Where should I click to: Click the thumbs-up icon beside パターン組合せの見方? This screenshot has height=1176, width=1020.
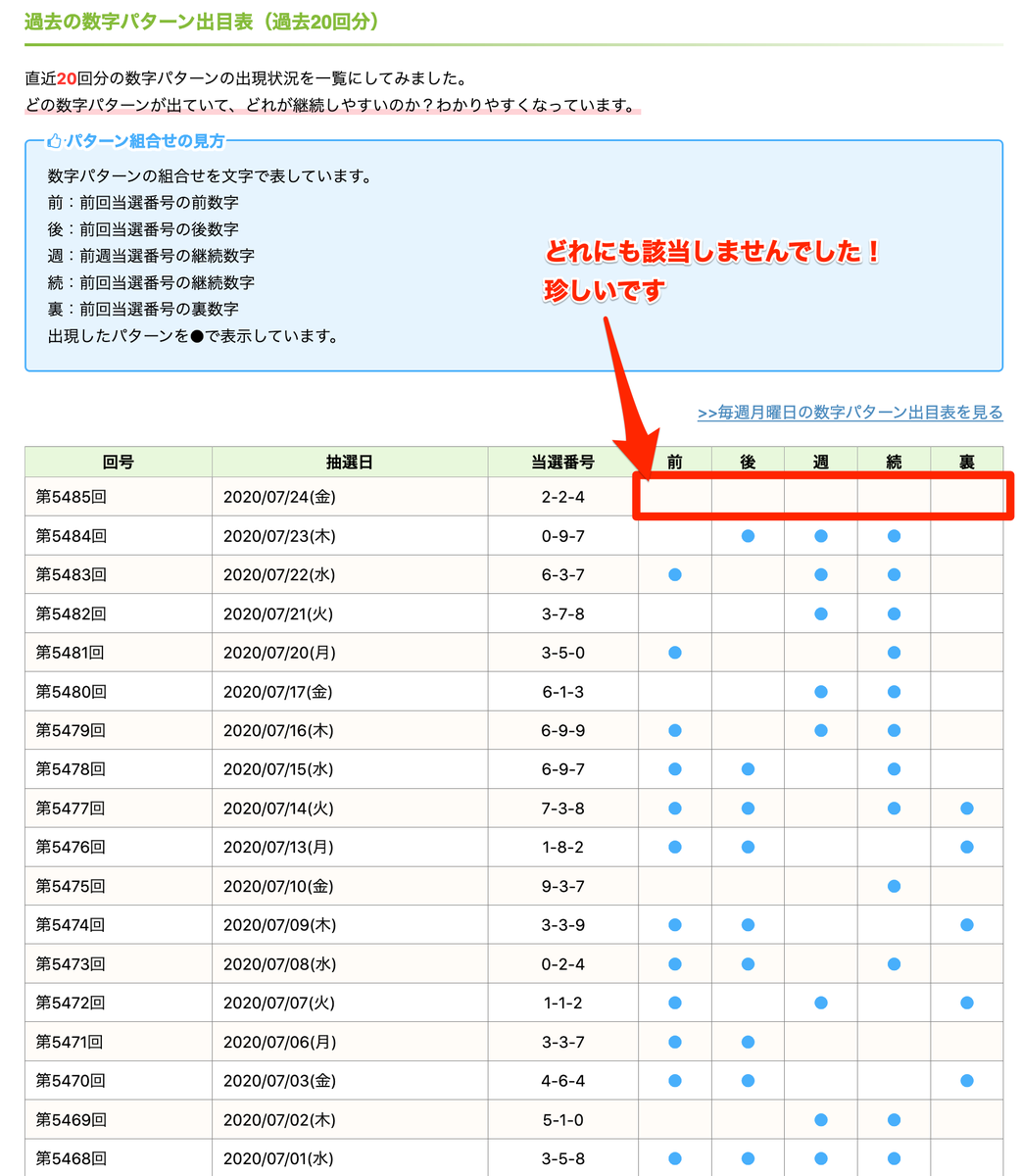point(55,141)
